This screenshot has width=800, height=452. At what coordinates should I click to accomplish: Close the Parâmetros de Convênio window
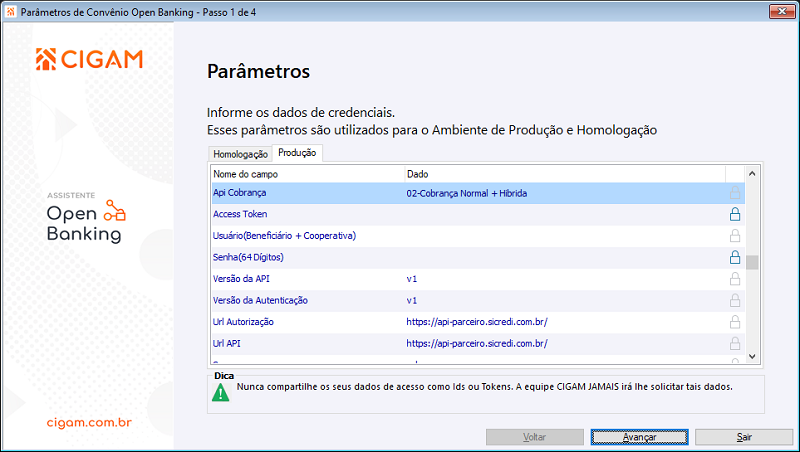tap(782, 11)
